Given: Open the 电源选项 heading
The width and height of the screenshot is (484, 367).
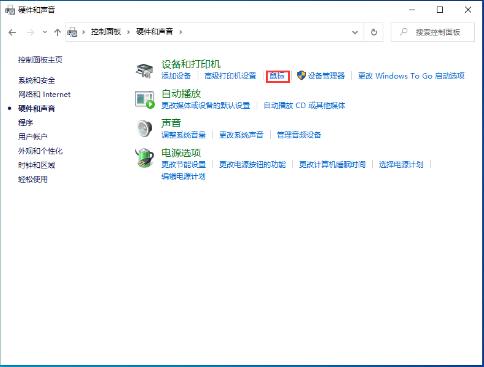Looking at the screenshot, I should 181,153.
